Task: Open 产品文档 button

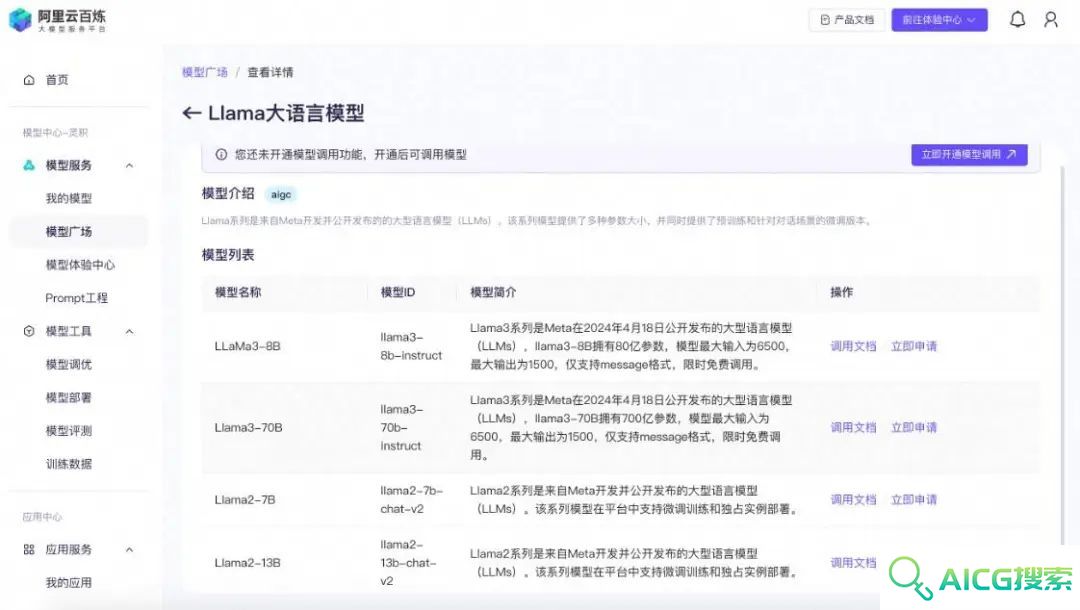Action: pos(847,20)
